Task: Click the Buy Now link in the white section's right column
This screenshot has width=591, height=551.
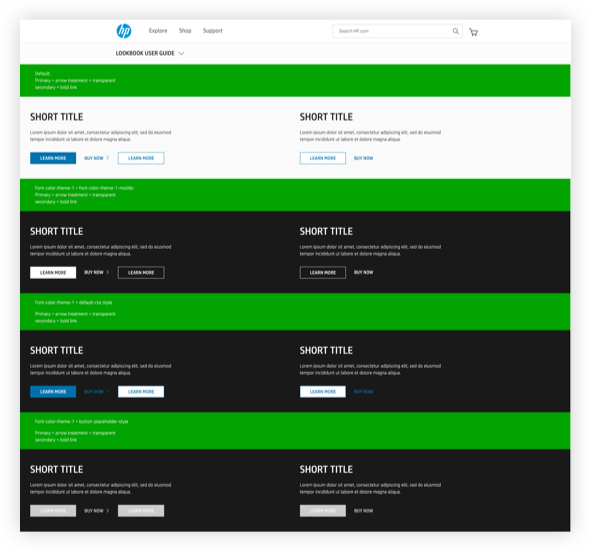Action: [x=363, y=158]
